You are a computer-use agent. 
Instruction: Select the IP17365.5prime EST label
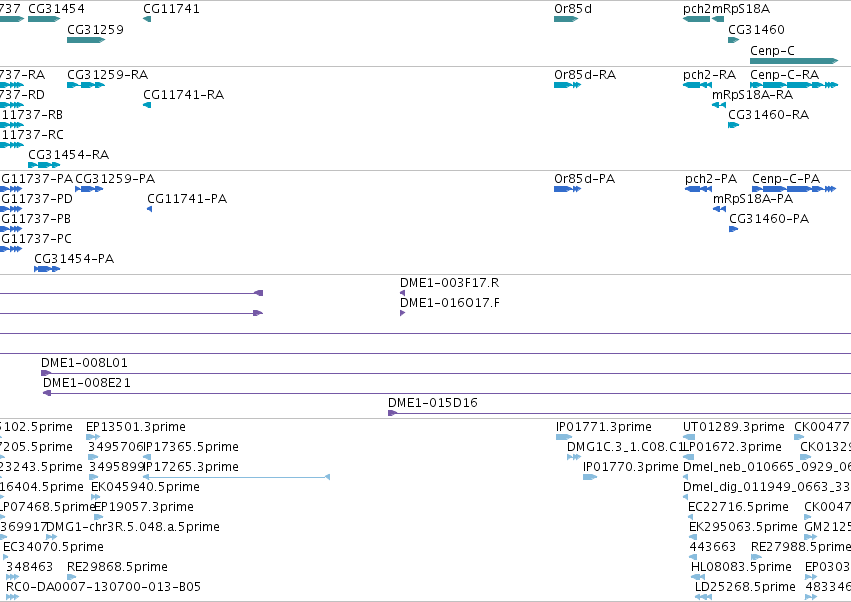coord(191,447)
